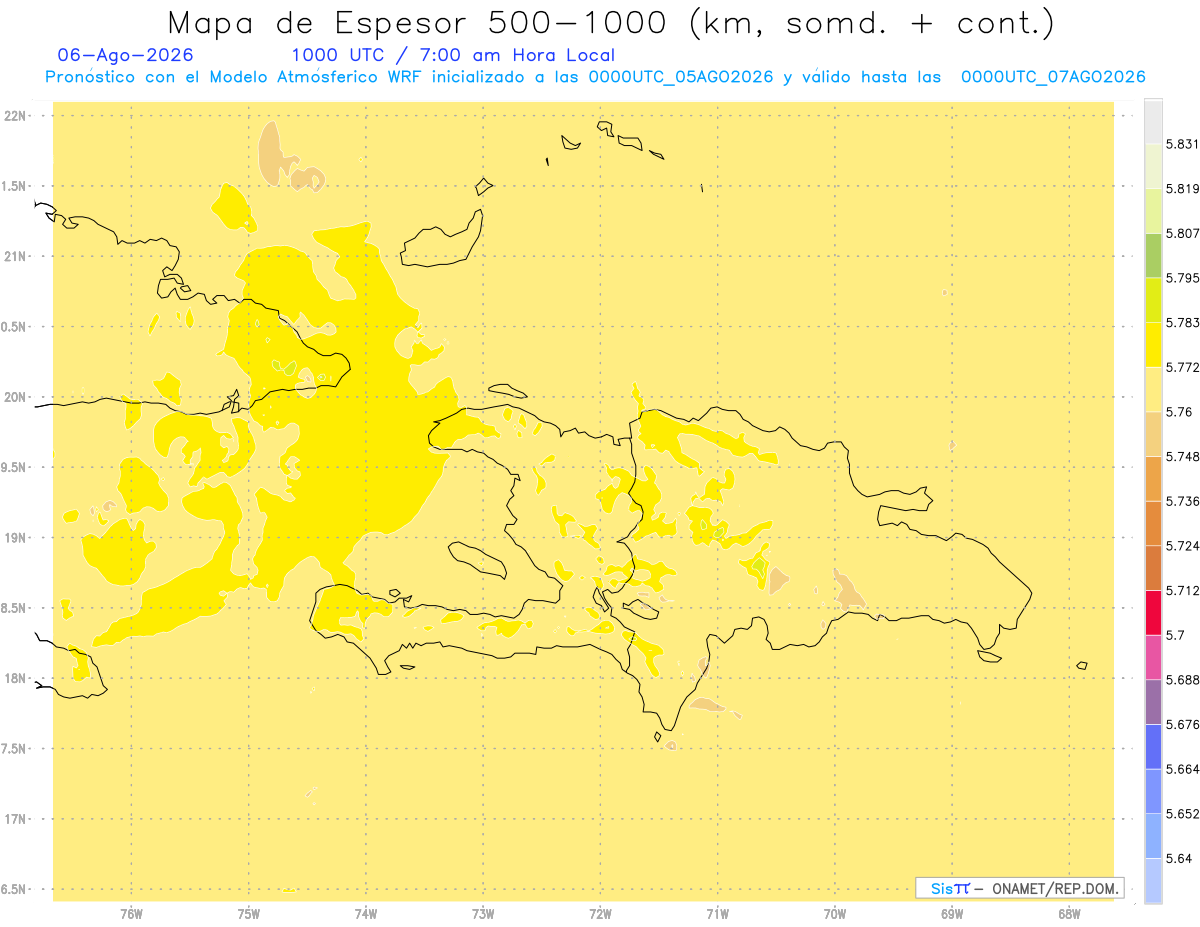Click the legend value 5.76
This screenshot has width=1200, height=927.
[x=1179, y=412]
